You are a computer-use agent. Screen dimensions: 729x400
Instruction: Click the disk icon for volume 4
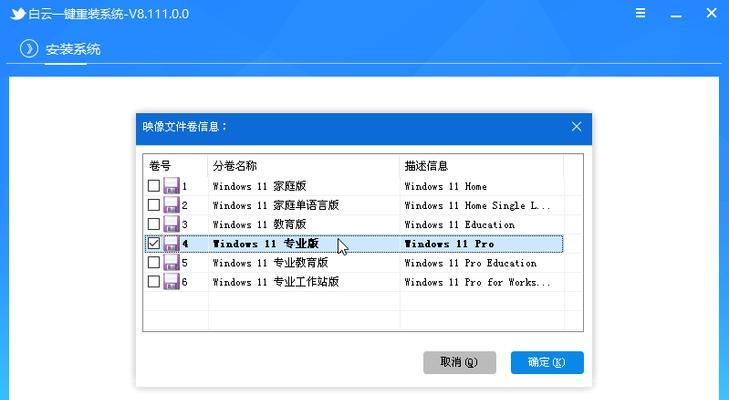tap(172, 243)
